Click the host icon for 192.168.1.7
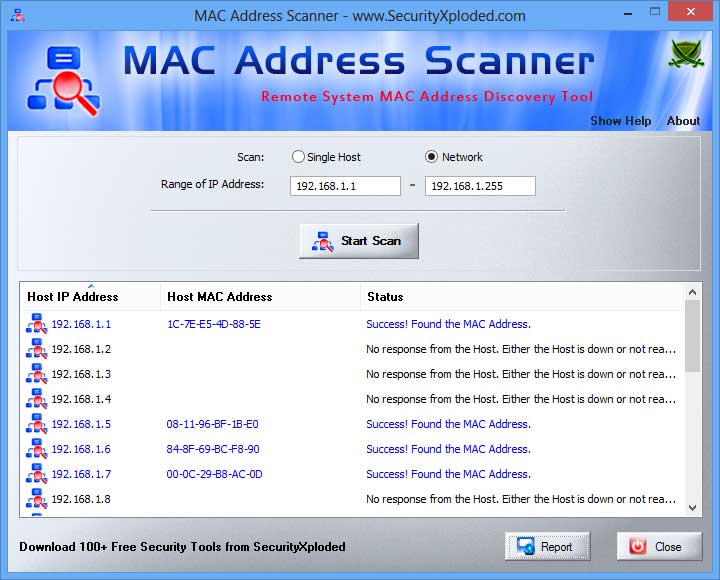The image size is (720, 580). 37,474
